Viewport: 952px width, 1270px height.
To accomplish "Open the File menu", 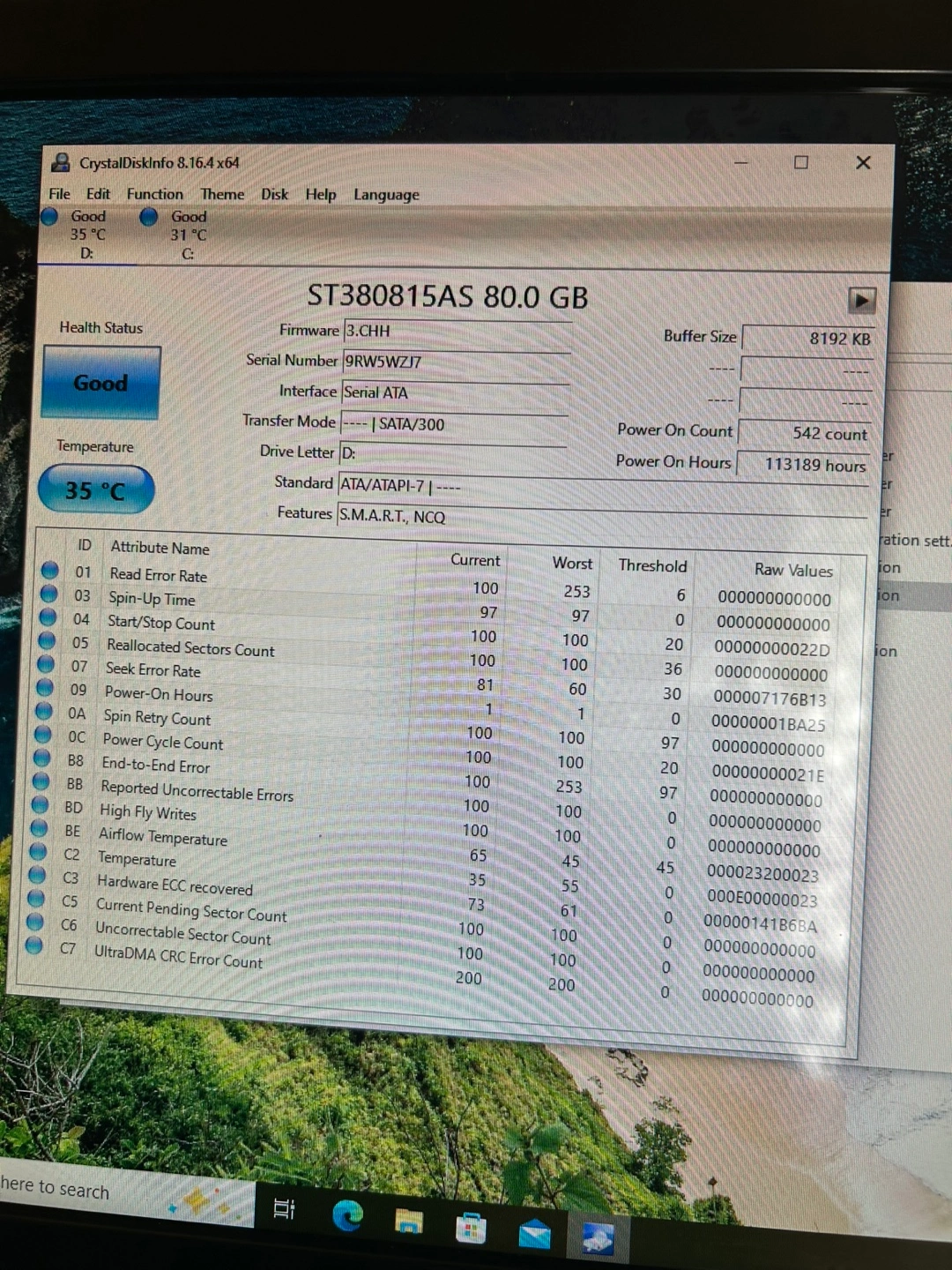I will click(59, 193).
